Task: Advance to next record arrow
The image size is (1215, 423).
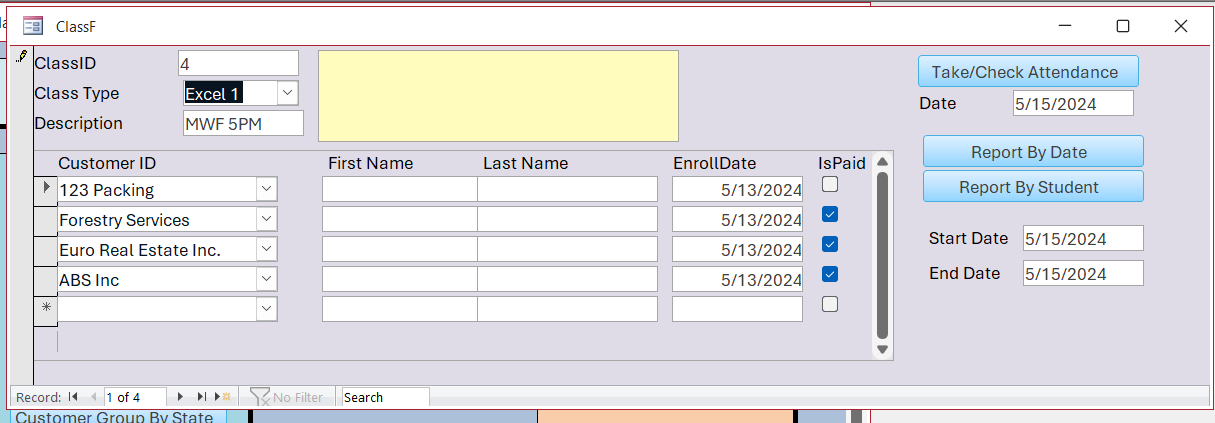Action: 180,397
